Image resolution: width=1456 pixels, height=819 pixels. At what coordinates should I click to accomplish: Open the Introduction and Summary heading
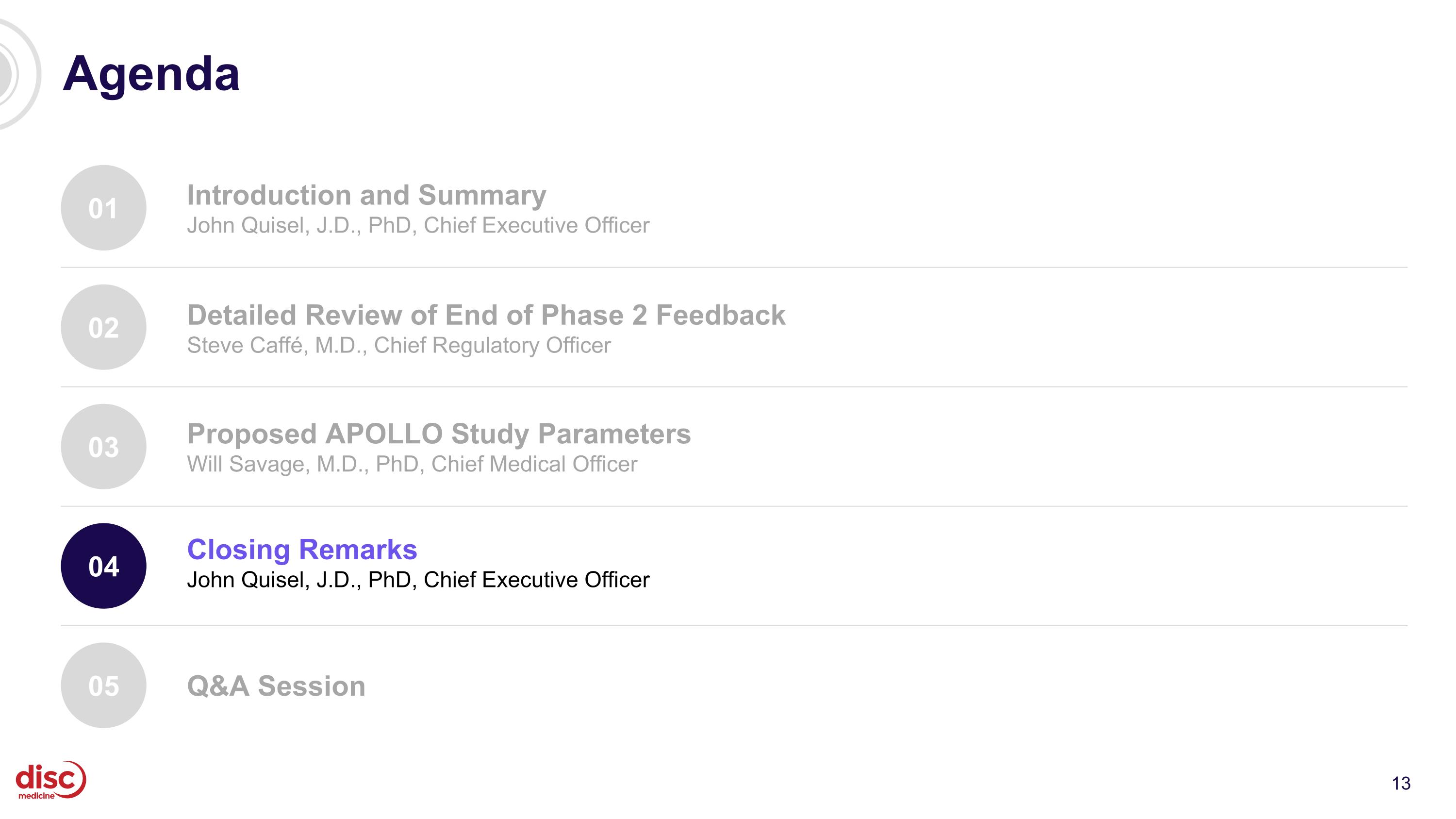point(366,195)
